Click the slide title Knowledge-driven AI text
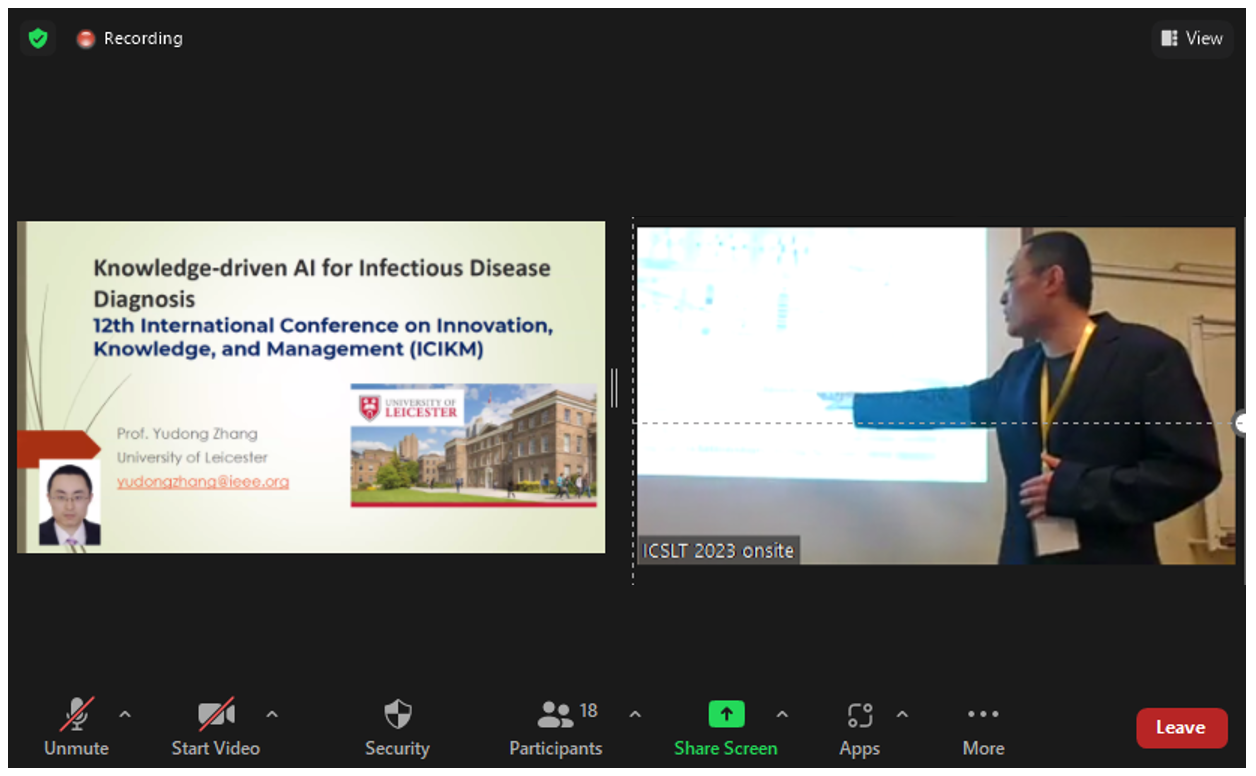 [x=322, y=282]
